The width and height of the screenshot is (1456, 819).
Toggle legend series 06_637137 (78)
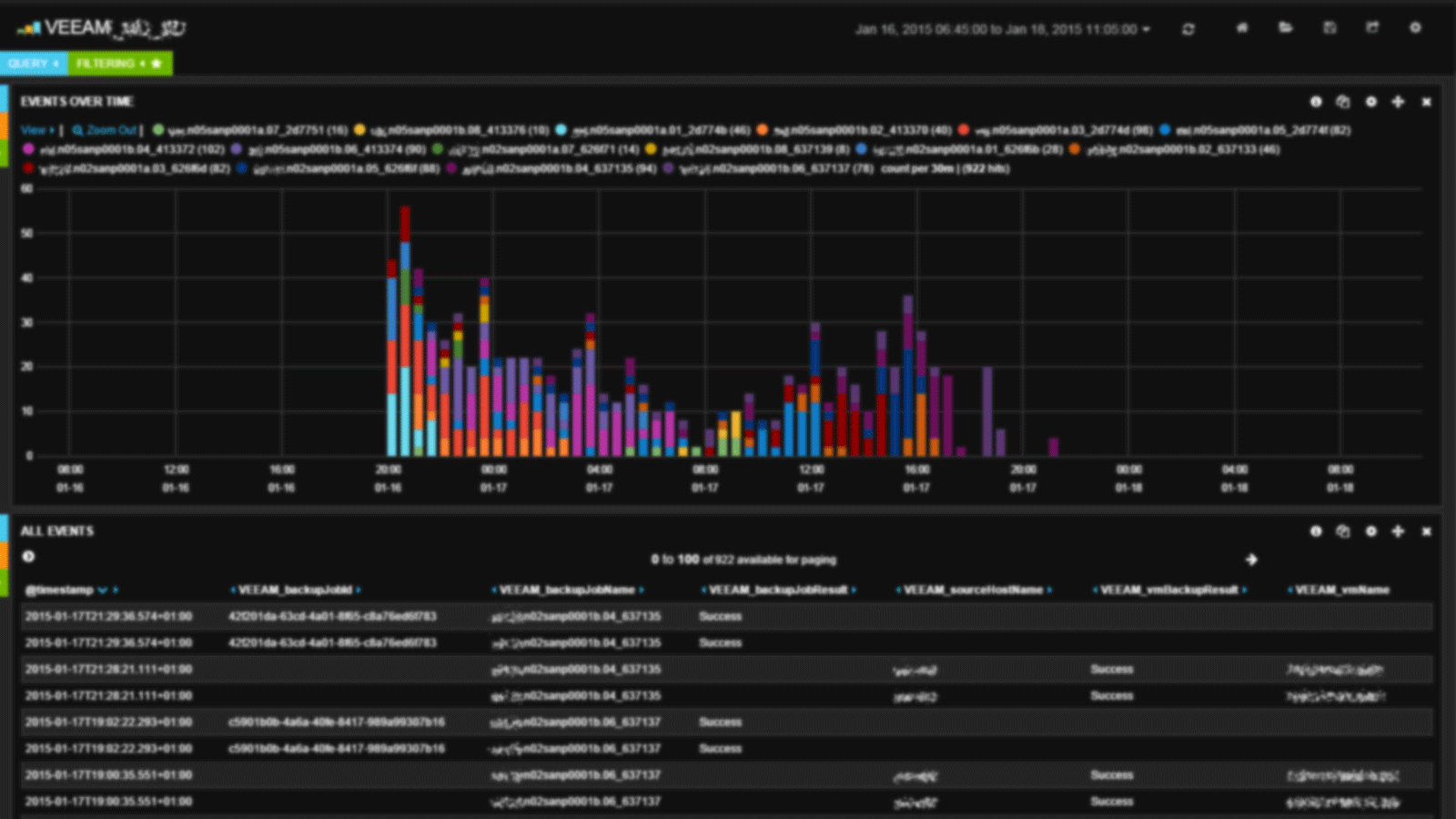click(769, 168)
